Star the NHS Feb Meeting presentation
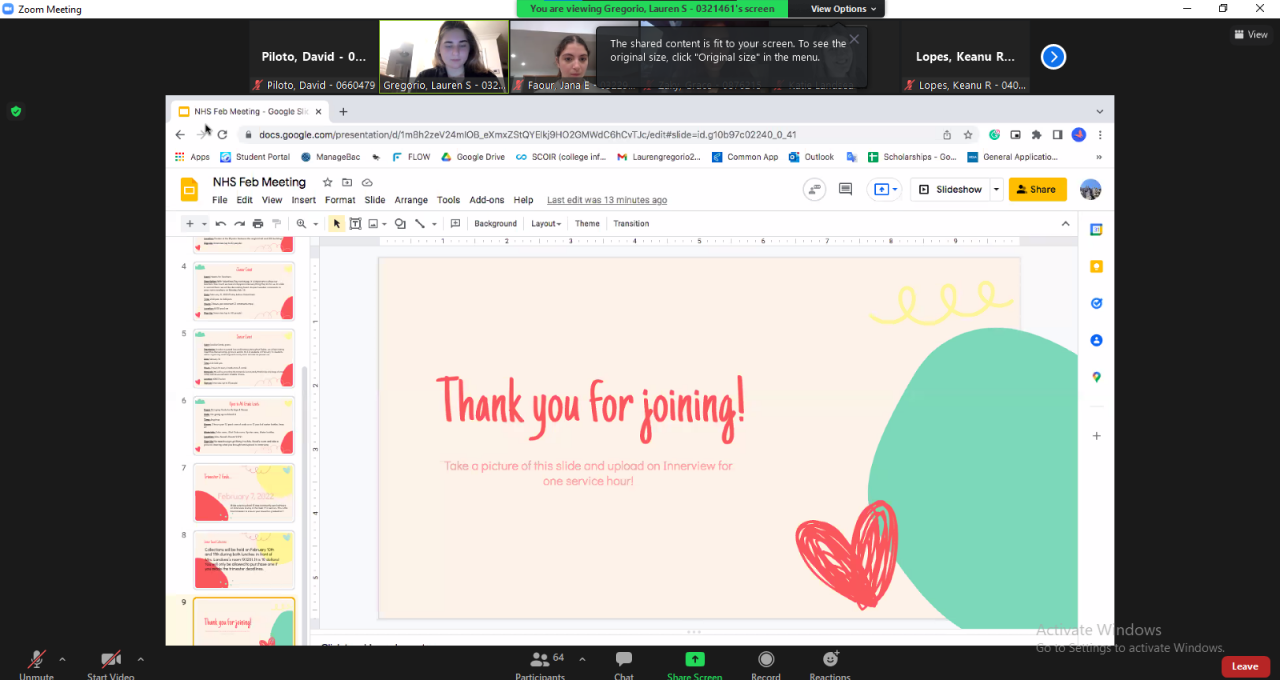This screenshot has width=1280, height=680. pos(327,183)
